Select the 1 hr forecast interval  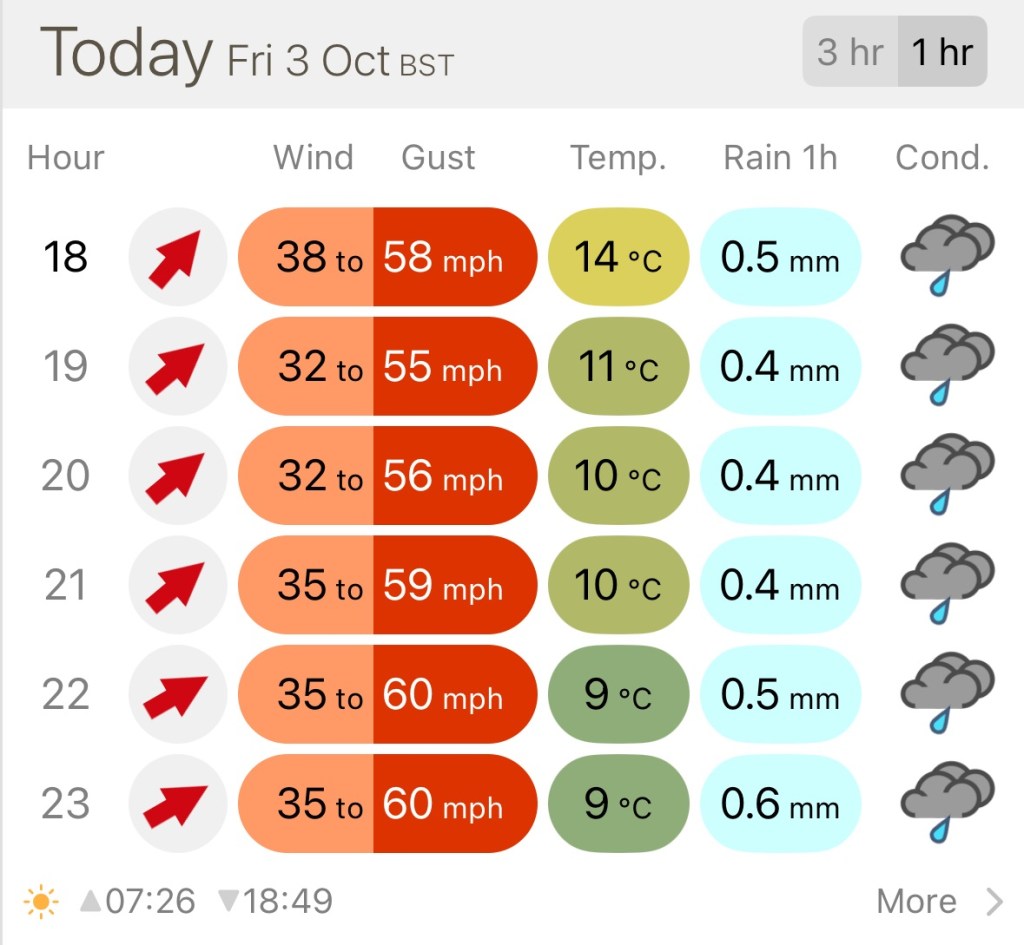coord(941,52)
